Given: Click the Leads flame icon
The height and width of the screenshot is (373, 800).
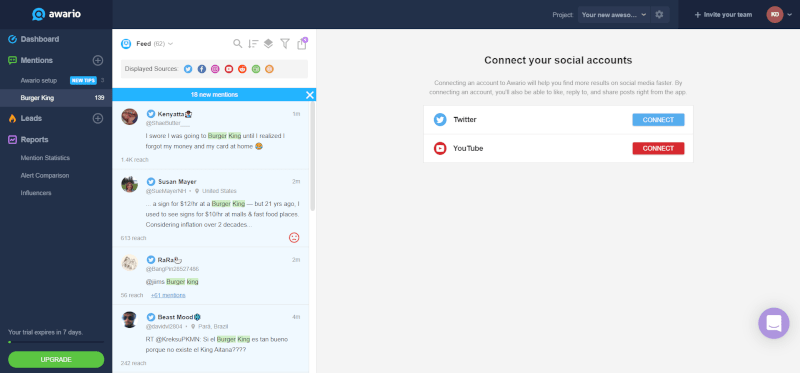Looking at the screenshot, I should point(13,118).
